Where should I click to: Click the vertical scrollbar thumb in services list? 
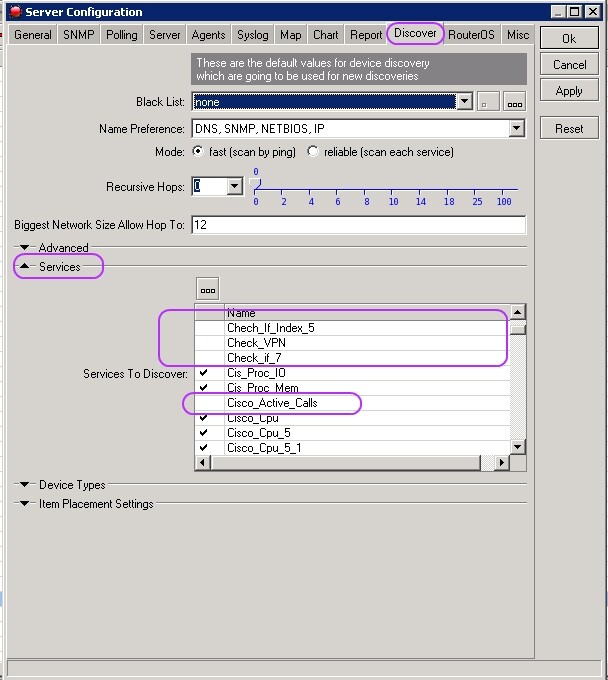[x=518, y=330]
